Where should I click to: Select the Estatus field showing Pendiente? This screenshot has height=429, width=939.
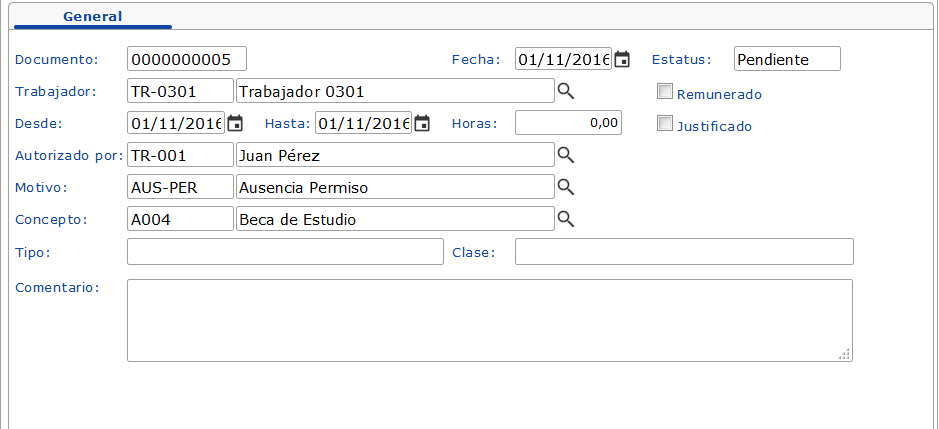point(787,59)
